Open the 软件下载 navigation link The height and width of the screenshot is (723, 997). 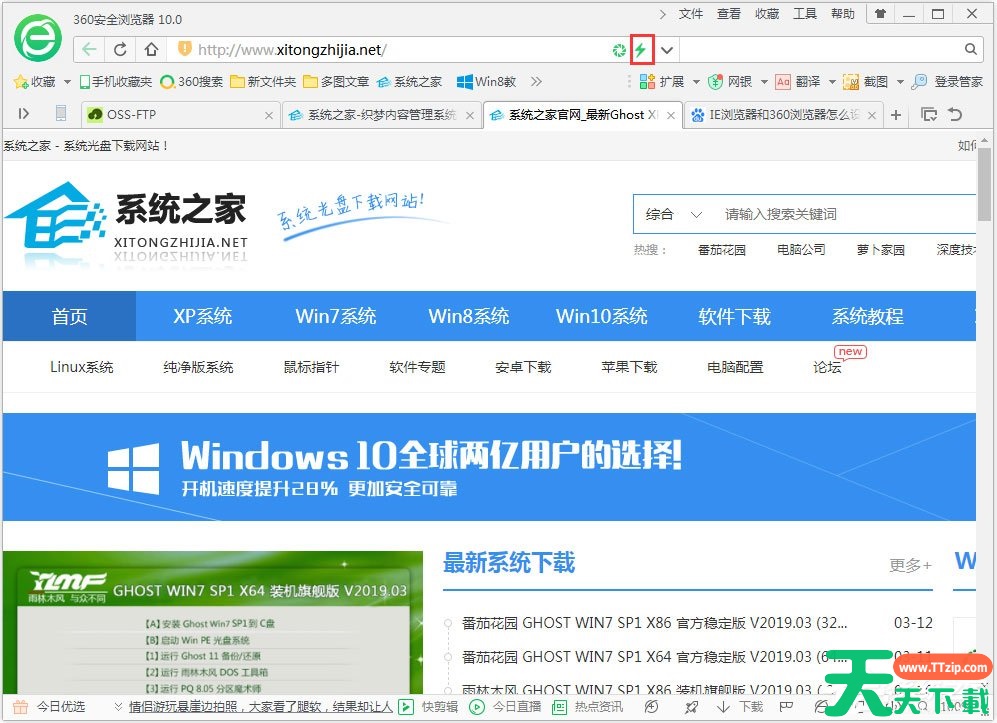point(734,316)
